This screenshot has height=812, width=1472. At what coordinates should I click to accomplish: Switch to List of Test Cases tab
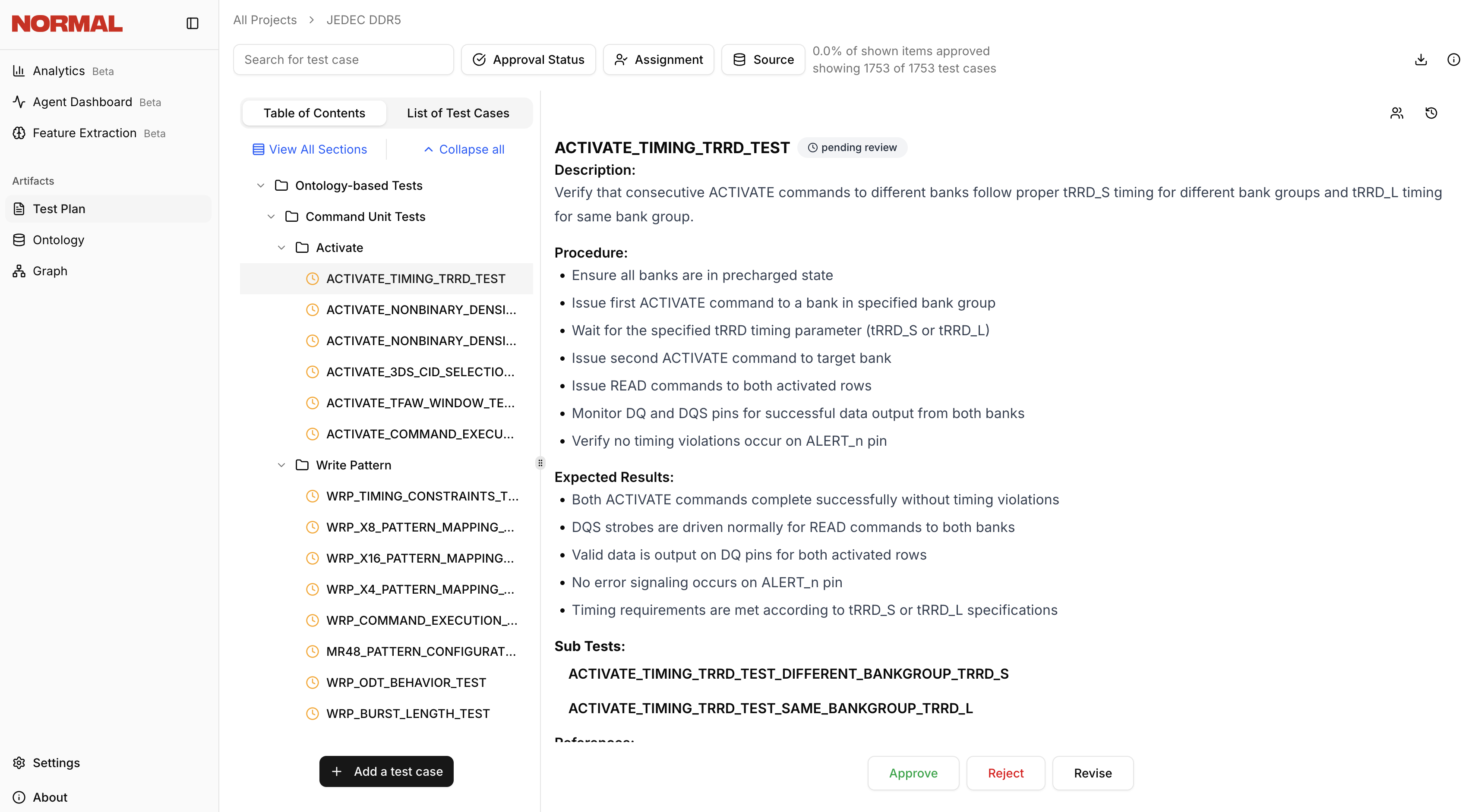pos(458,113)
